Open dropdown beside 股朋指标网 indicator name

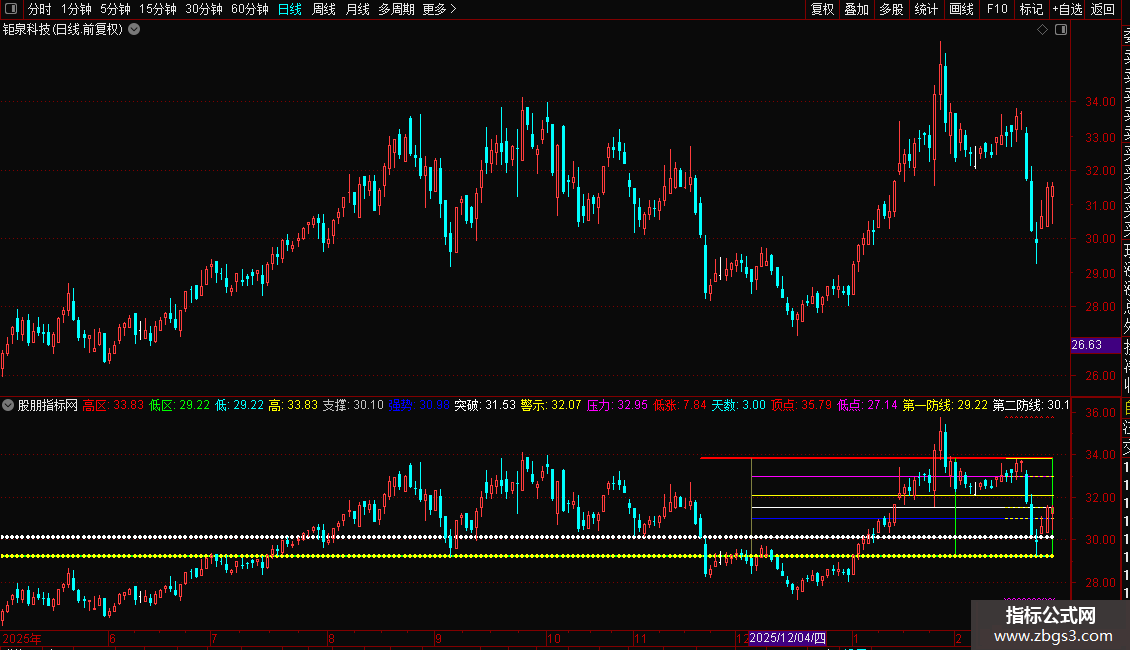8,405
